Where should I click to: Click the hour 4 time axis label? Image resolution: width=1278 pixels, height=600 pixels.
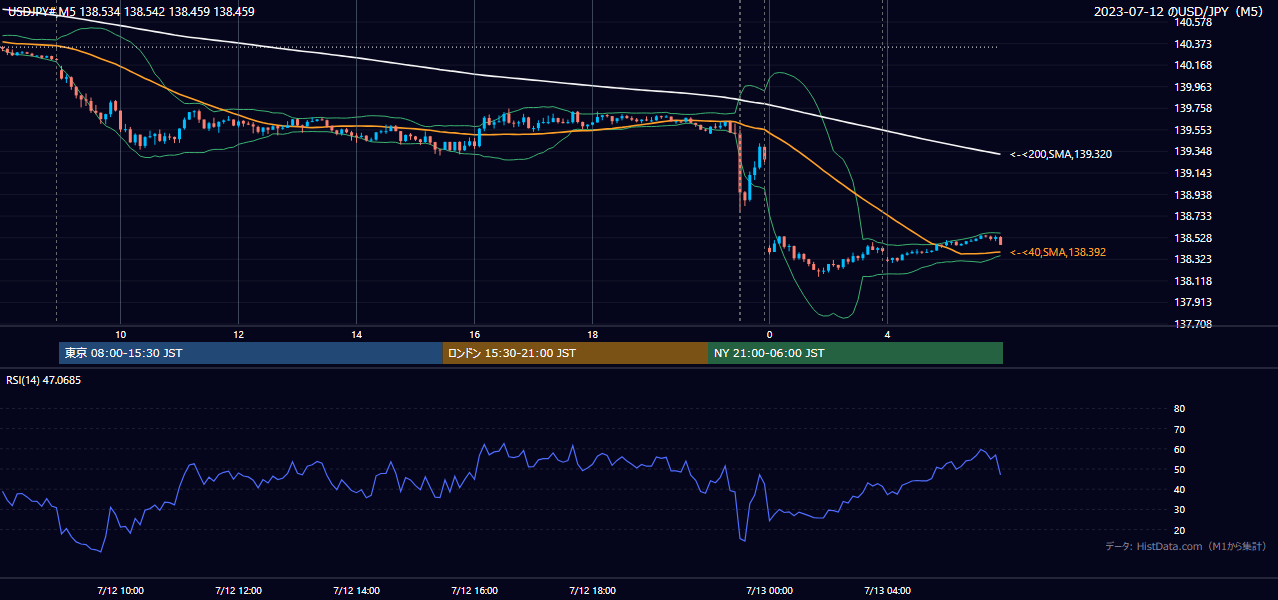pyautogui.click(x=887, y=334)
